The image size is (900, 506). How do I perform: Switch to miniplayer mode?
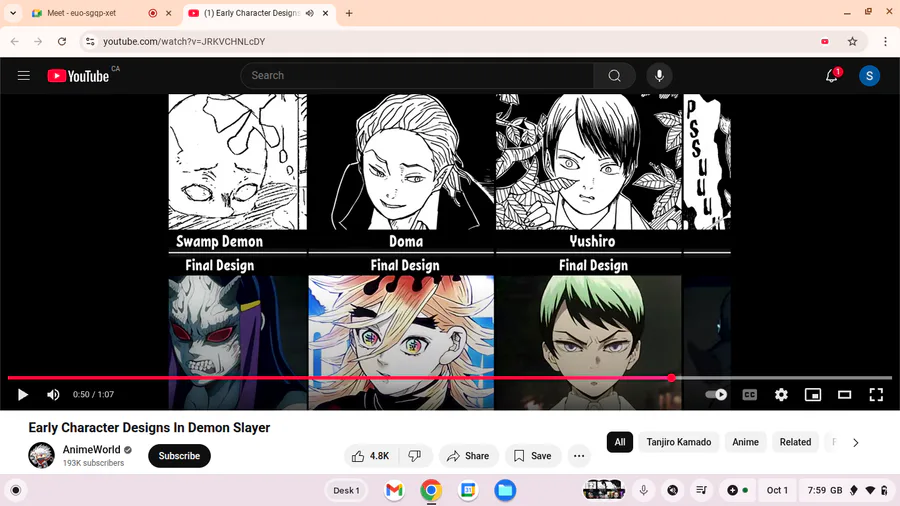813,395
